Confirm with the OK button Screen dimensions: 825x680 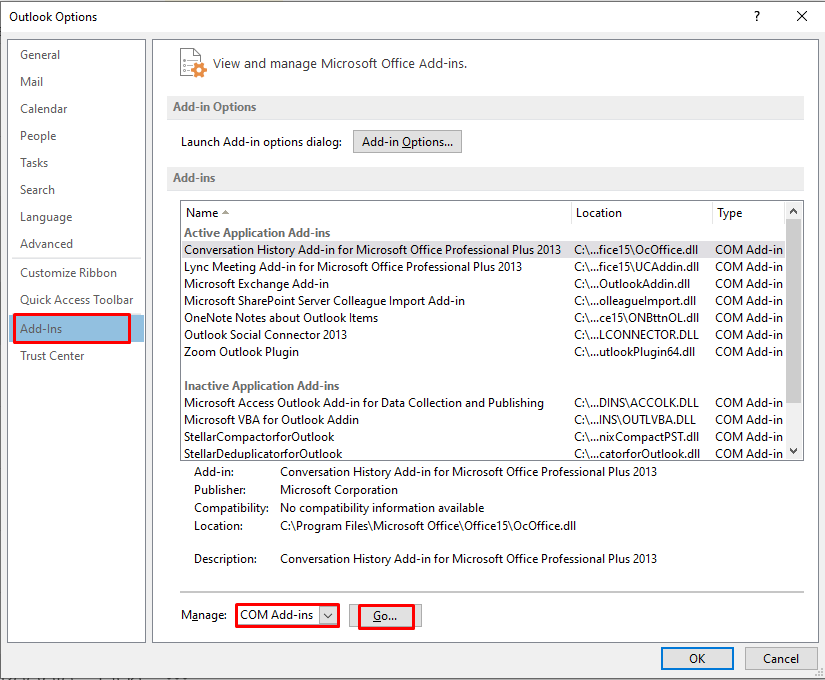coord(697,658)
